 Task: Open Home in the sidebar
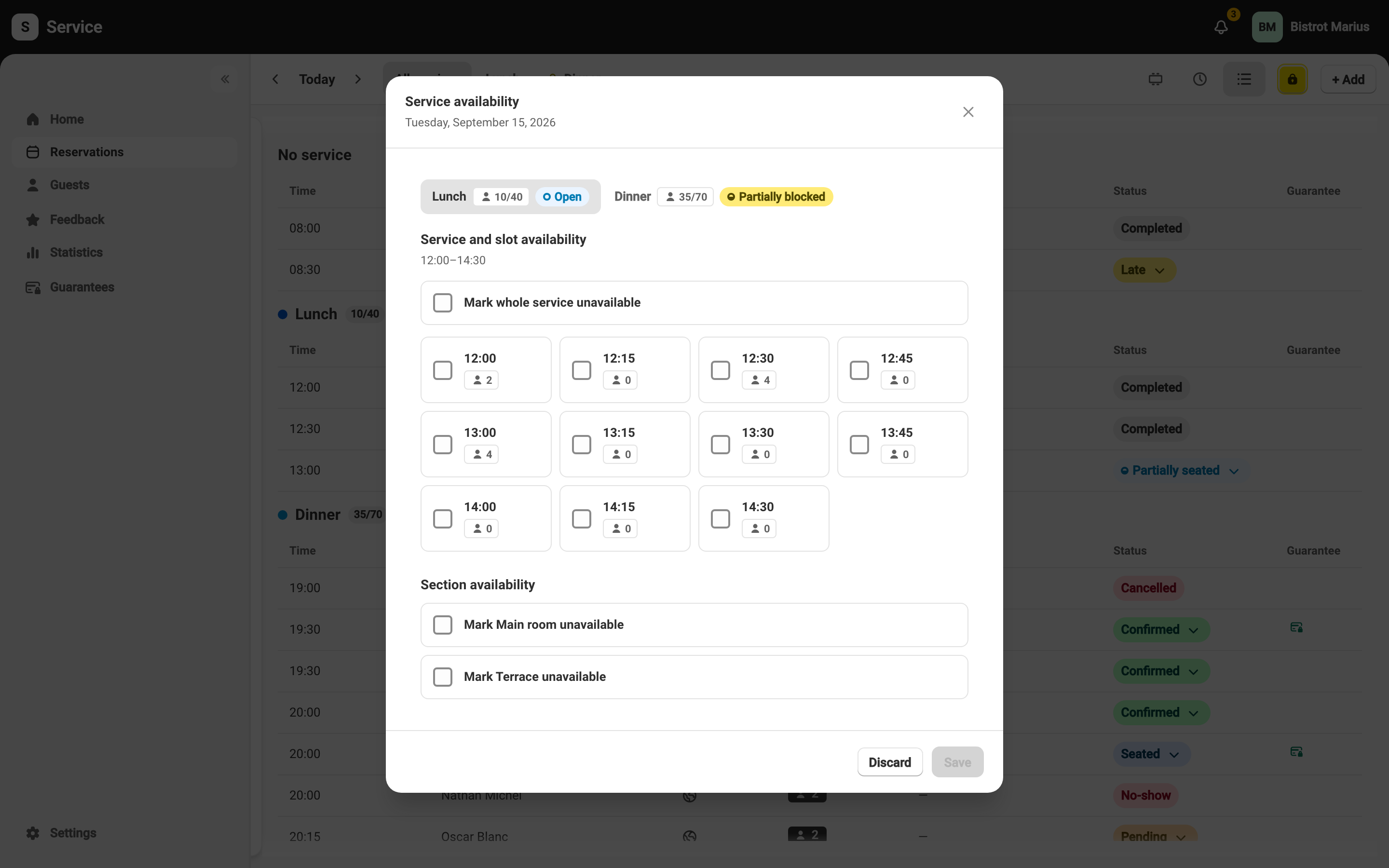(x=124, y=120)
